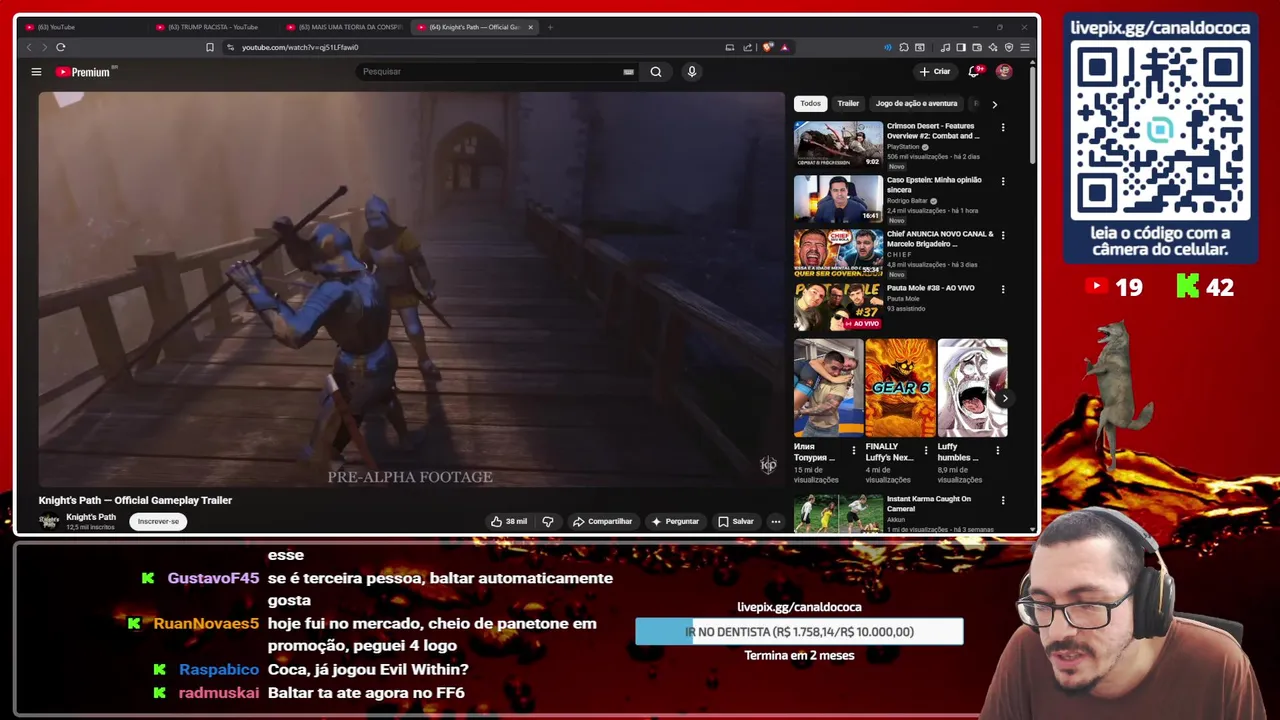The width and height of the screenshot is (1280, 720).
Task: Open the Brave shields lion icon
Action: coord(767,47)
